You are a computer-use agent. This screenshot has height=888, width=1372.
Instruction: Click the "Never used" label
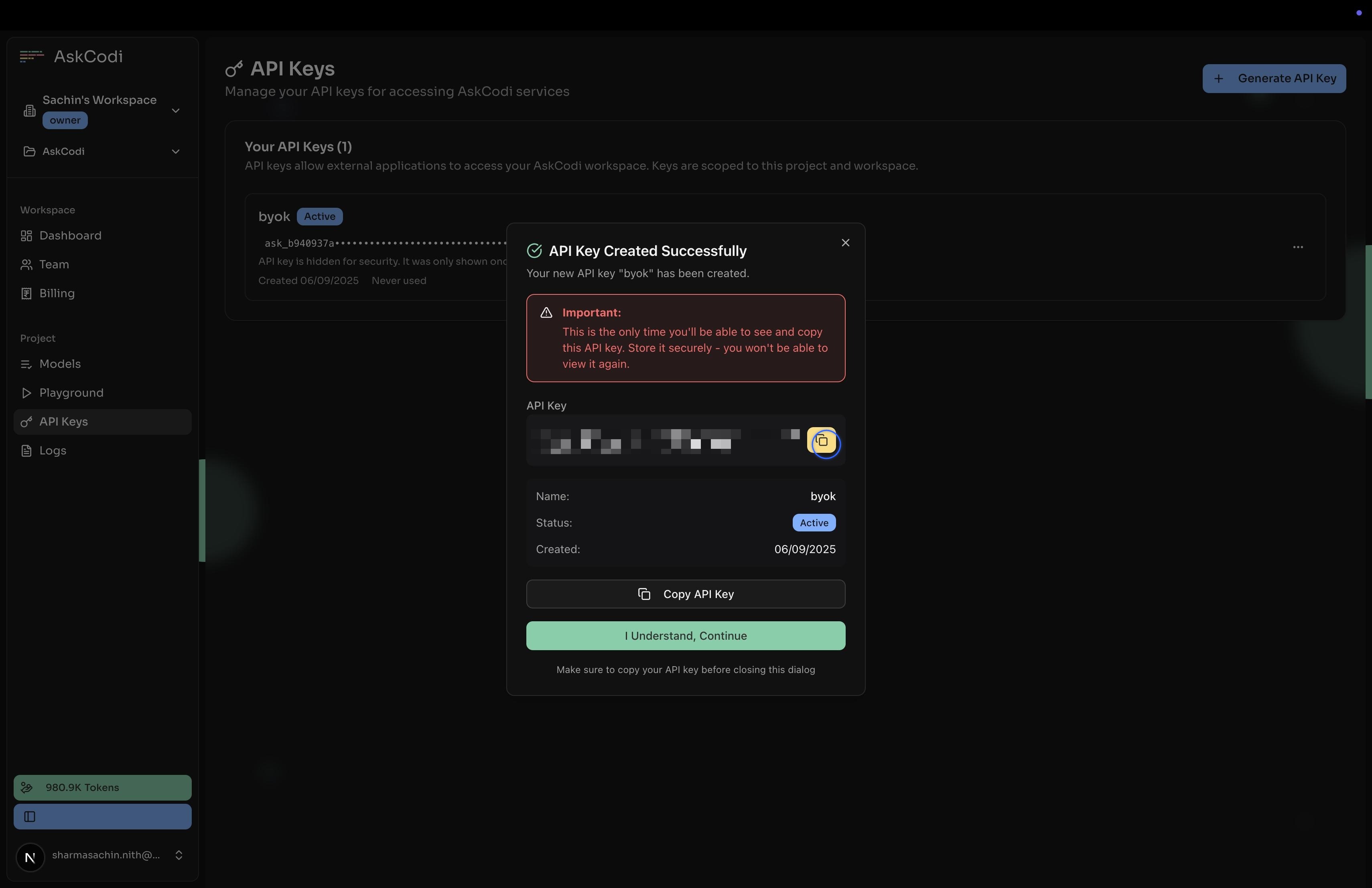point(399,281)
